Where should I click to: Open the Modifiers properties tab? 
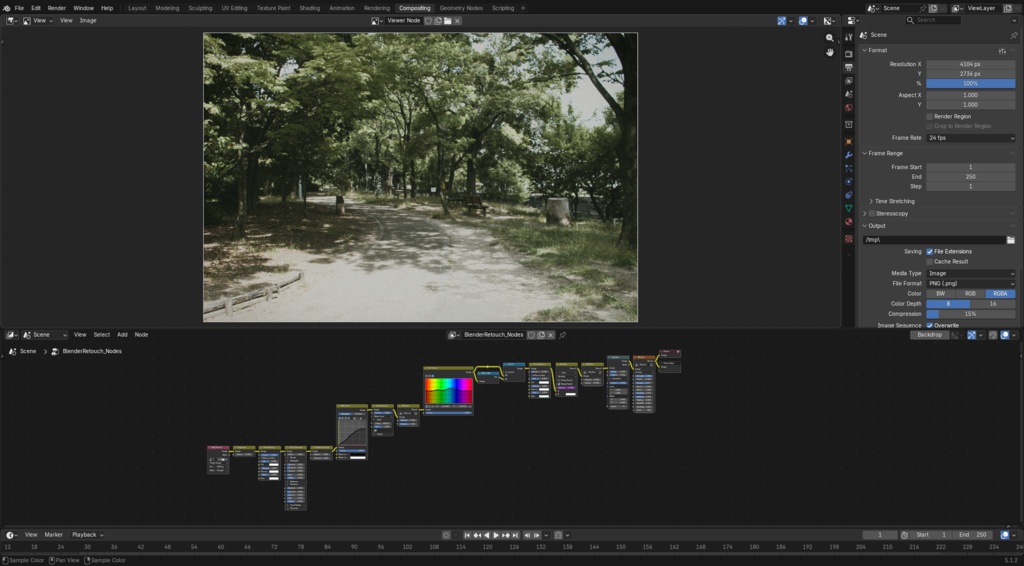[x=848, y=155]
